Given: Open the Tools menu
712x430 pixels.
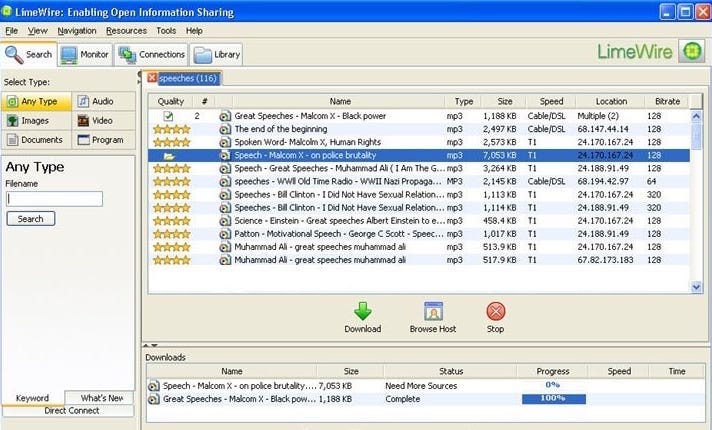Looking at the screenshot, I should point(166,31).
